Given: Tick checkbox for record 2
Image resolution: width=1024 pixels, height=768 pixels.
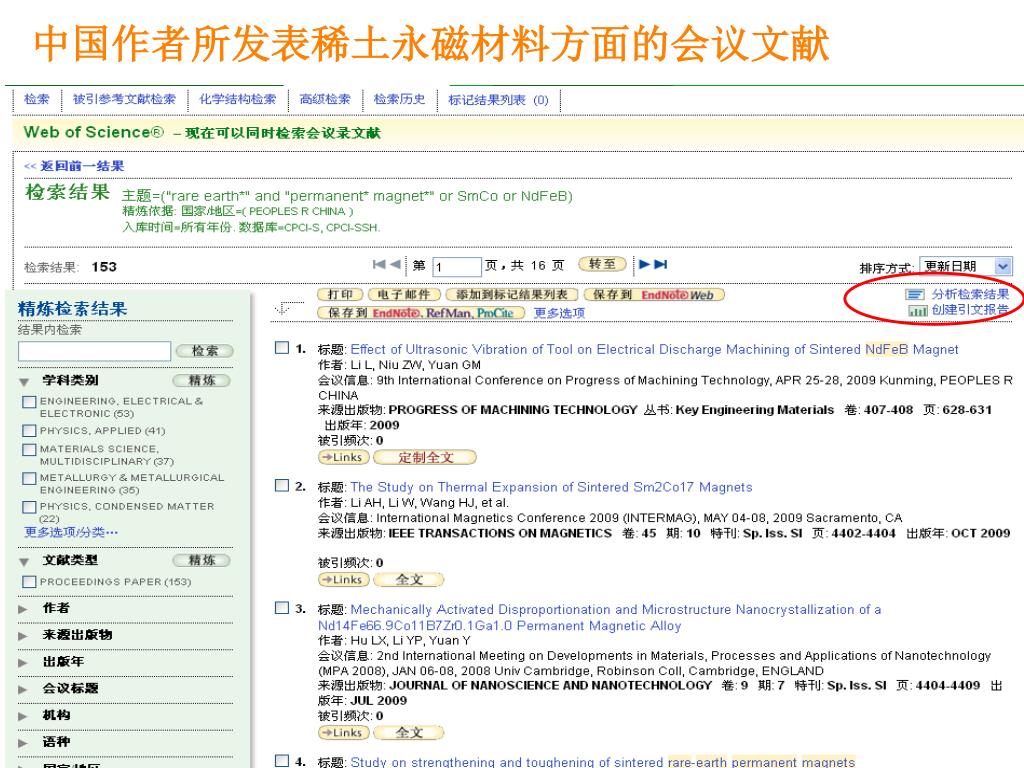Looking at the screenshot, I should [x=281, y=485].
